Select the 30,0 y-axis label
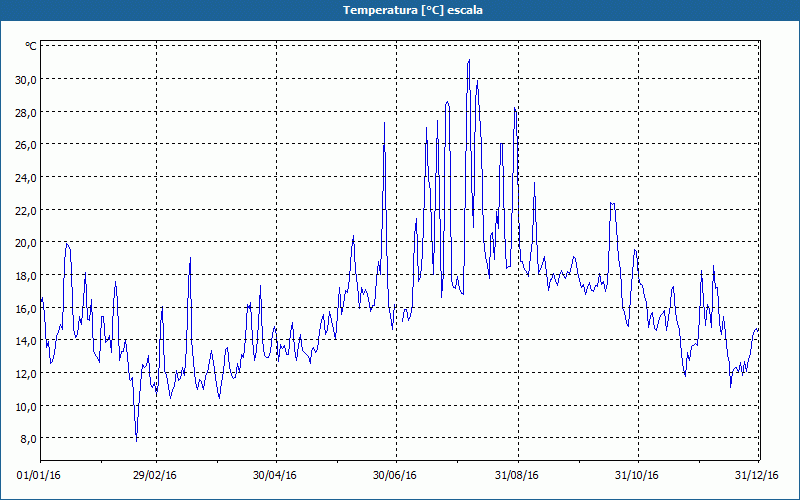Viewport: 800px width, 500px height. pos(26,80)
